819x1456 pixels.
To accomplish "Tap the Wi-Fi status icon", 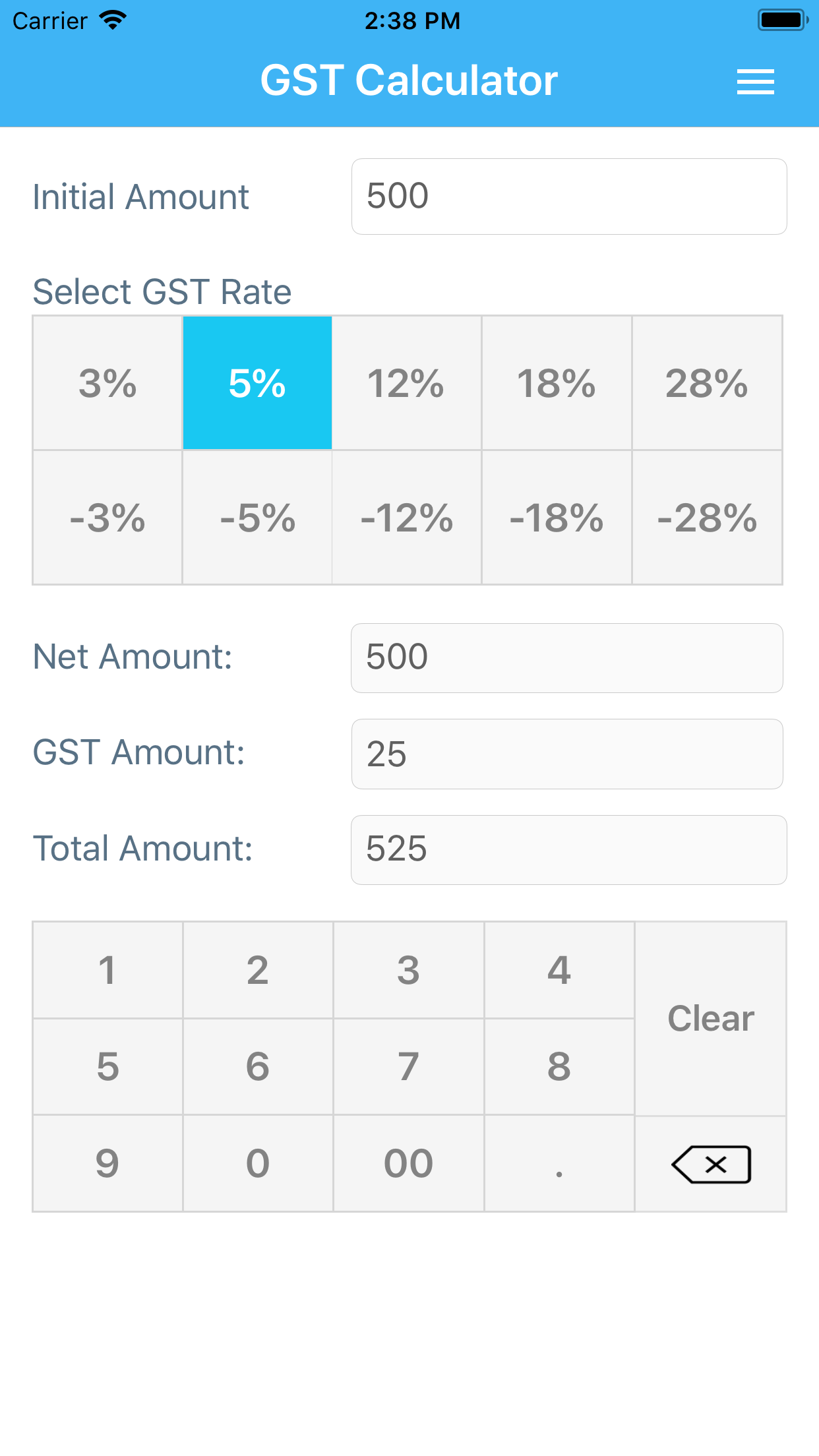I will pyautogui.click(x=113, y=20).
